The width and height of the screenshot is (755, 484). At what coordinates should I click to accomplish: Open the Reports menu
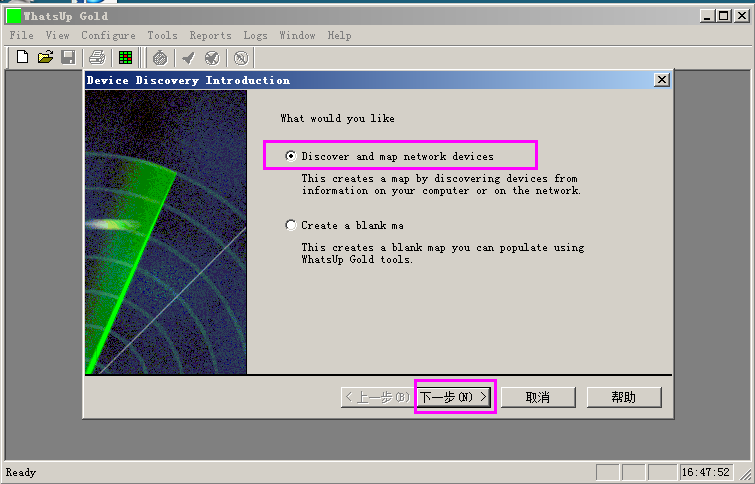pos(210,35)
